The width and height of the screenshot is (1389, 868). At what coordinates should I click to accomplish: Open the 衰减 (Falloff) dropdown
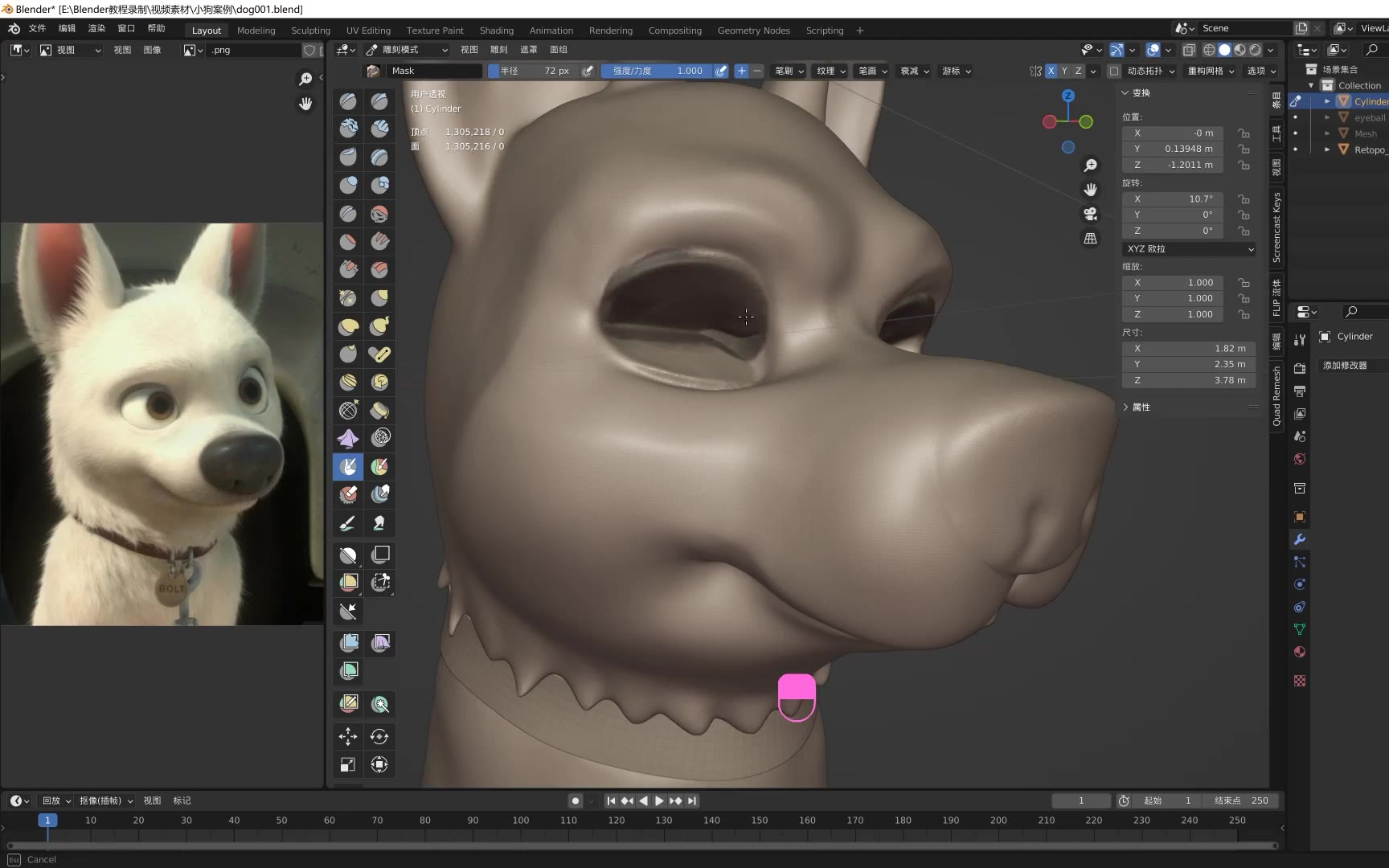click(x=915, y=71)
